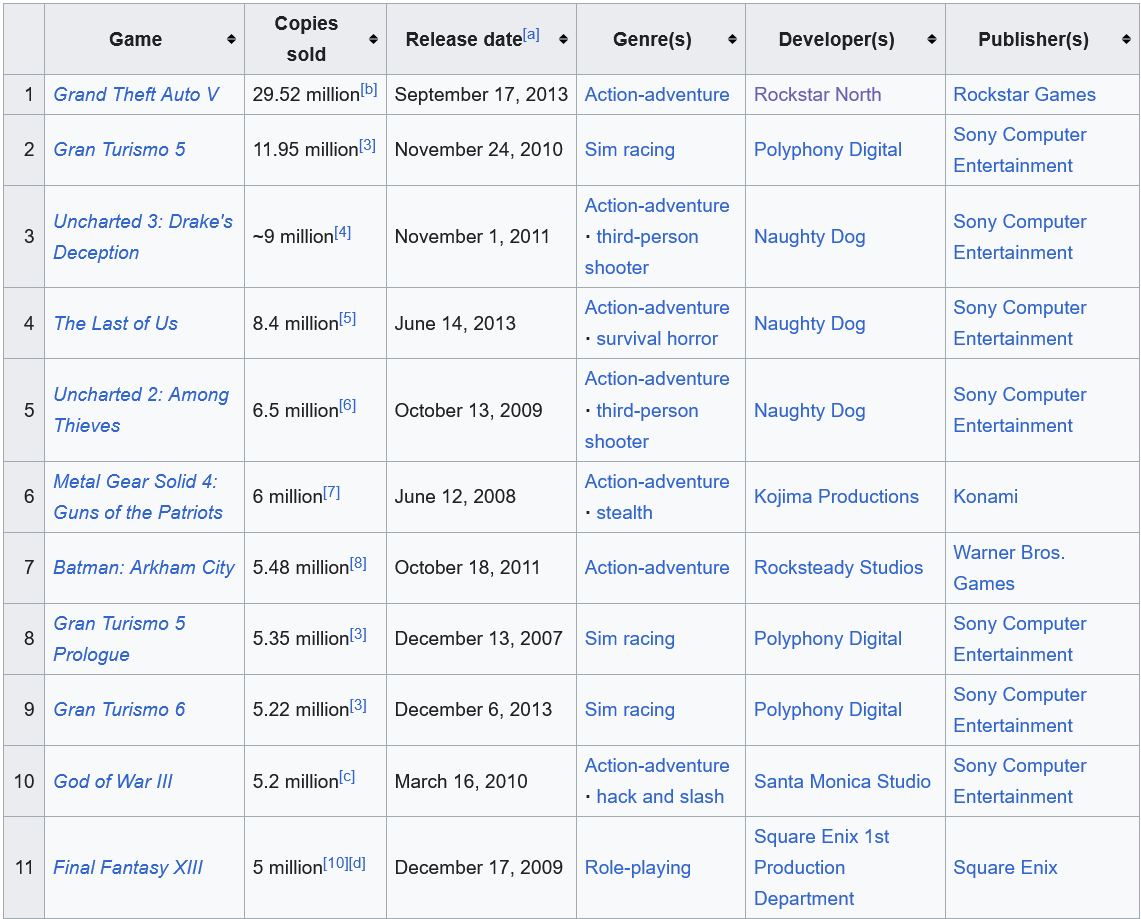Open hack and slash genre link
This screenshot has width=1141, height=919.
click(660, 797)
